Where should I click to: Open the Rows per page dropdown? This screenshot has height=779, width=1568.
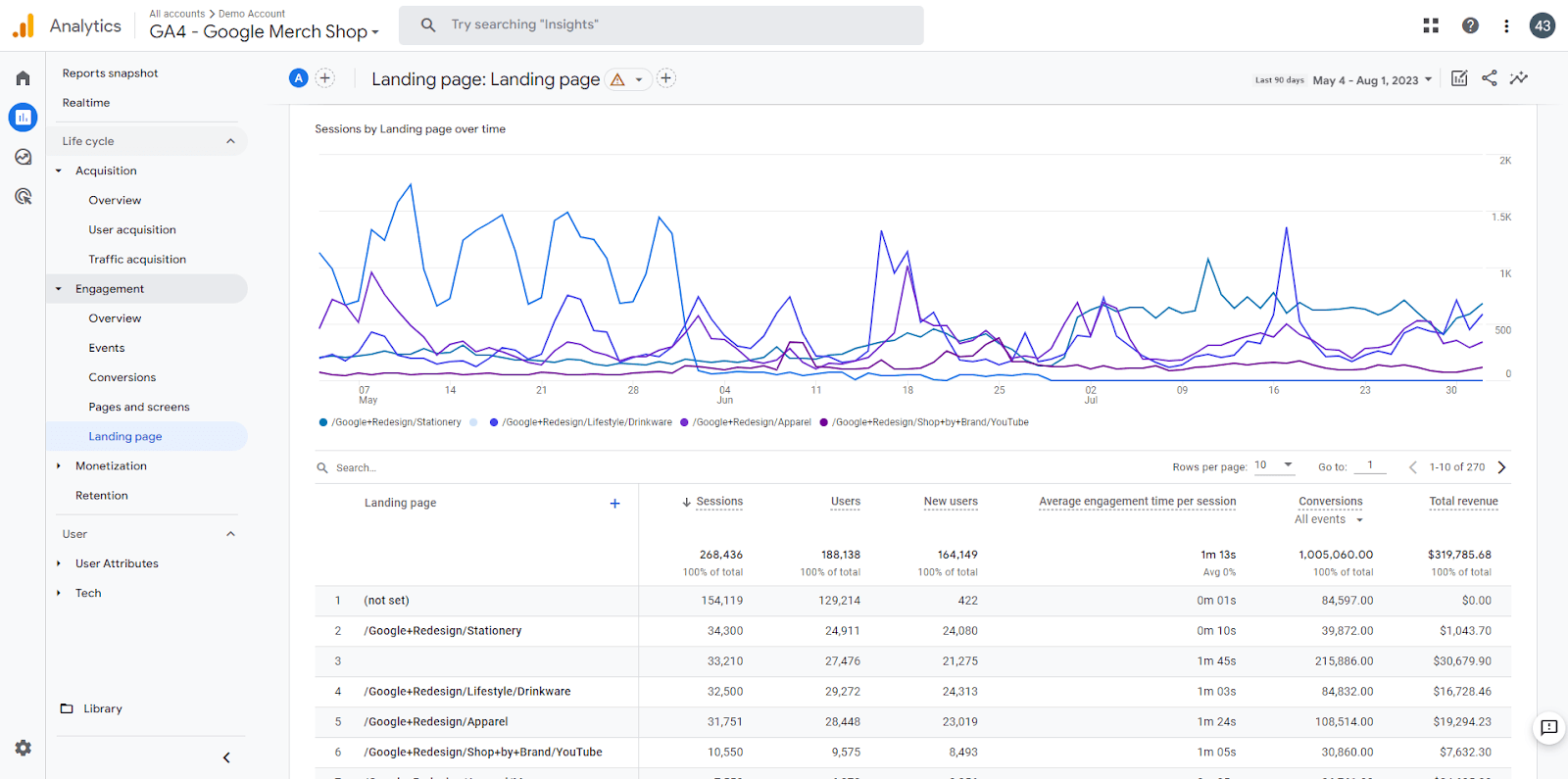click(x=1274, y=465)
